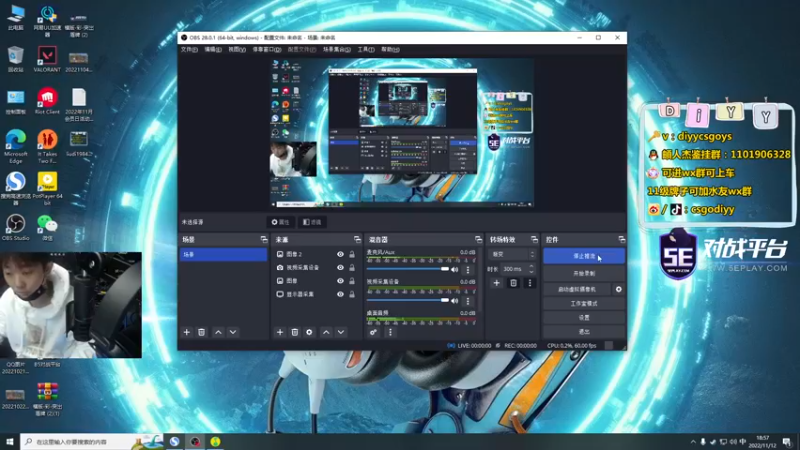Open PotPlayer 64 bit desktop shortcut
Screen dimensions: 800x450
(47, 188)
